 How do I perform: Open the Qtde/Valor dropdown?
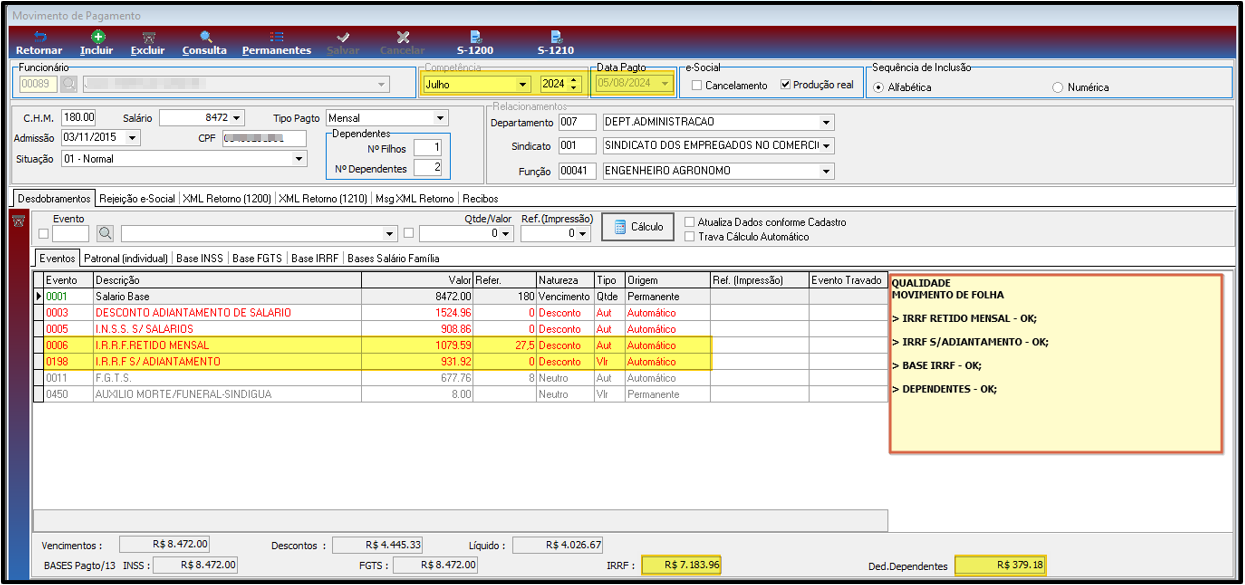click(507, 234)
